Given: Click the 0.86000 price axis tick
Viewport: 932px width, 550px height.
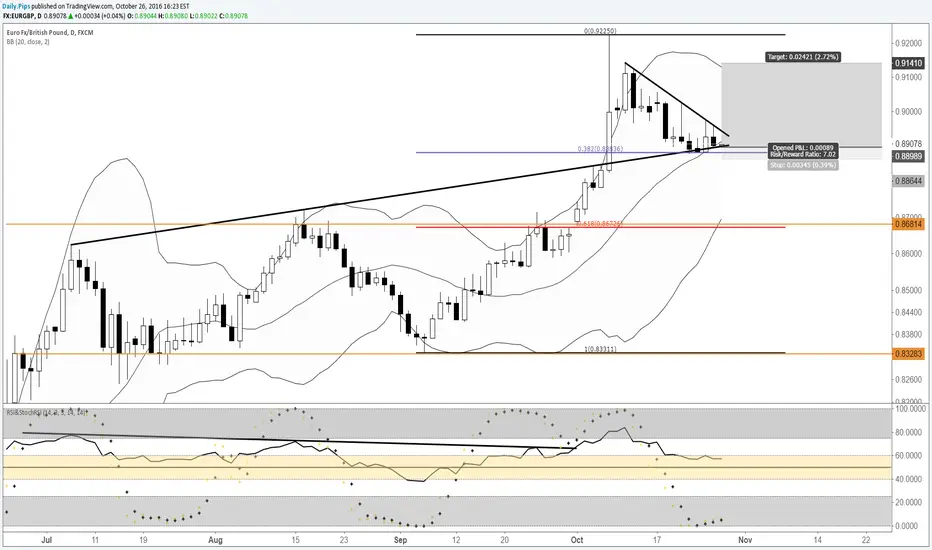Looking at the screenshot, I should tap(909, 254).
